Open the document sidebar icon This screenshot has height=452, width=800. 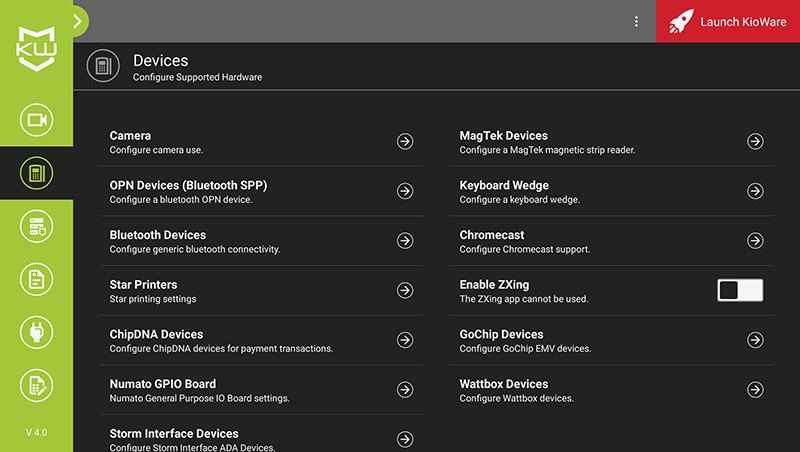pyautogui.click(x=36, y=279)
